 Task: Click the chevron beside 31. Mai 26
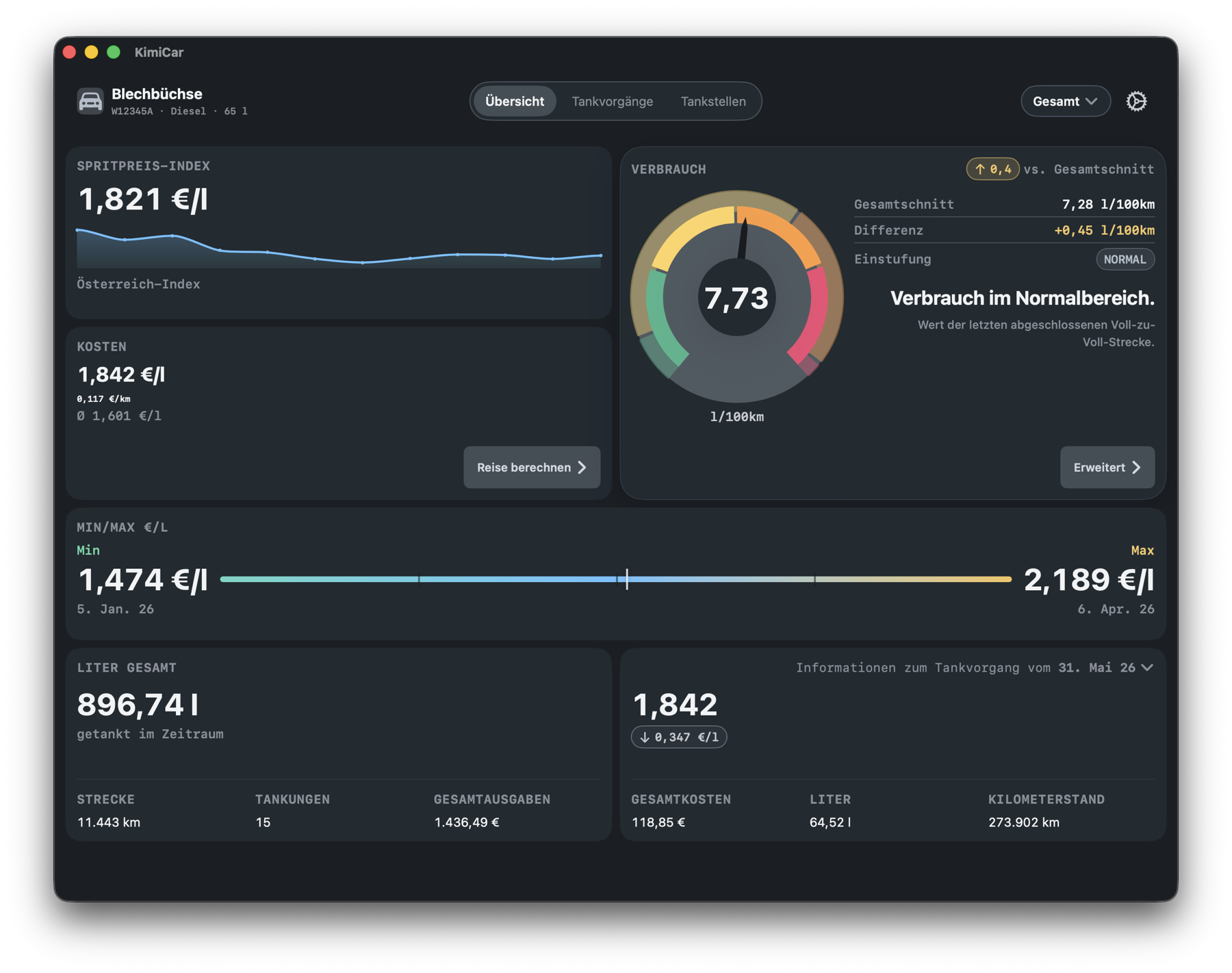click(1148, 668)
